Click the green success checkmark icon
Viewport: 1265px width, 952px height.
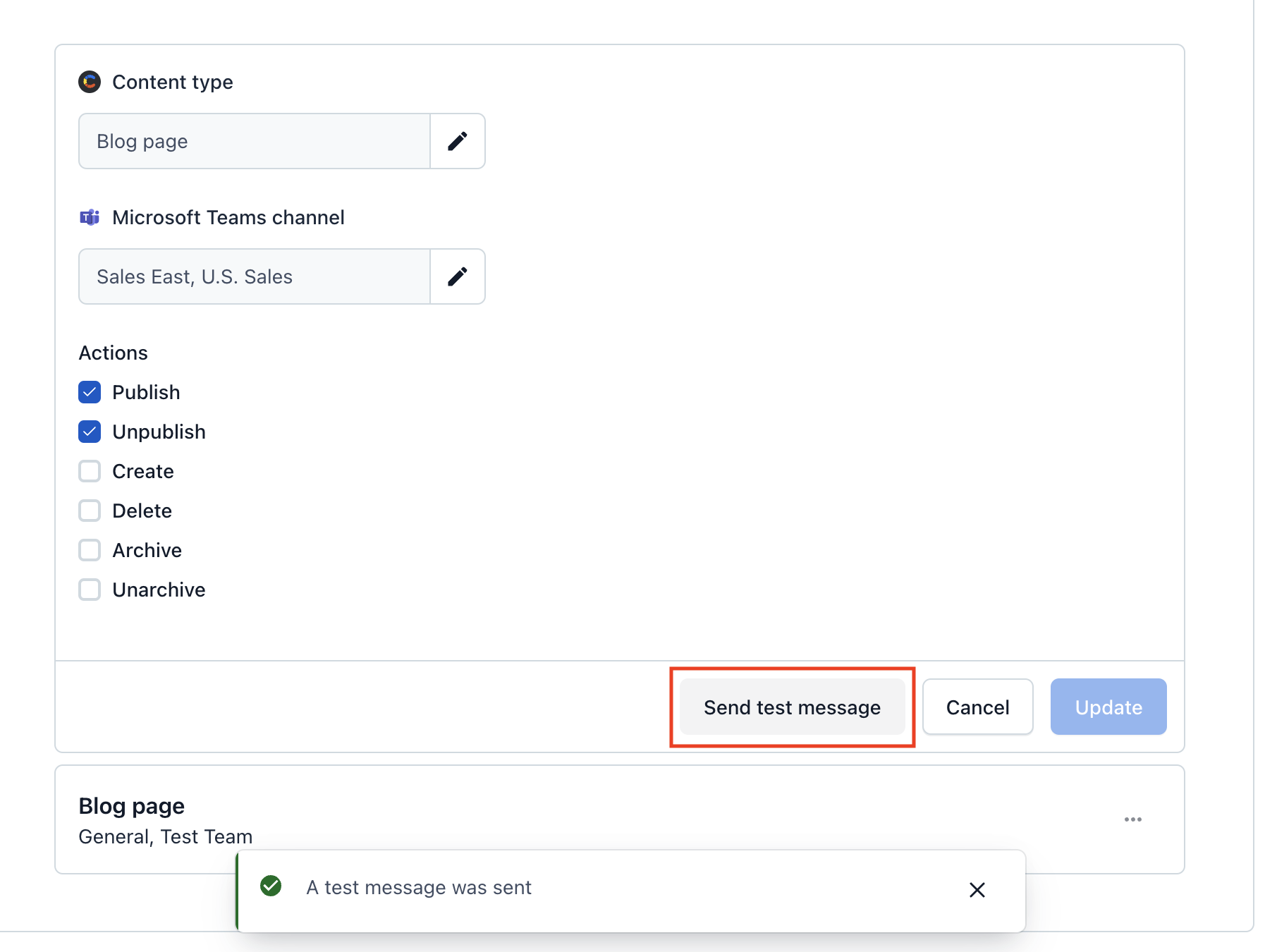[271, 886]
